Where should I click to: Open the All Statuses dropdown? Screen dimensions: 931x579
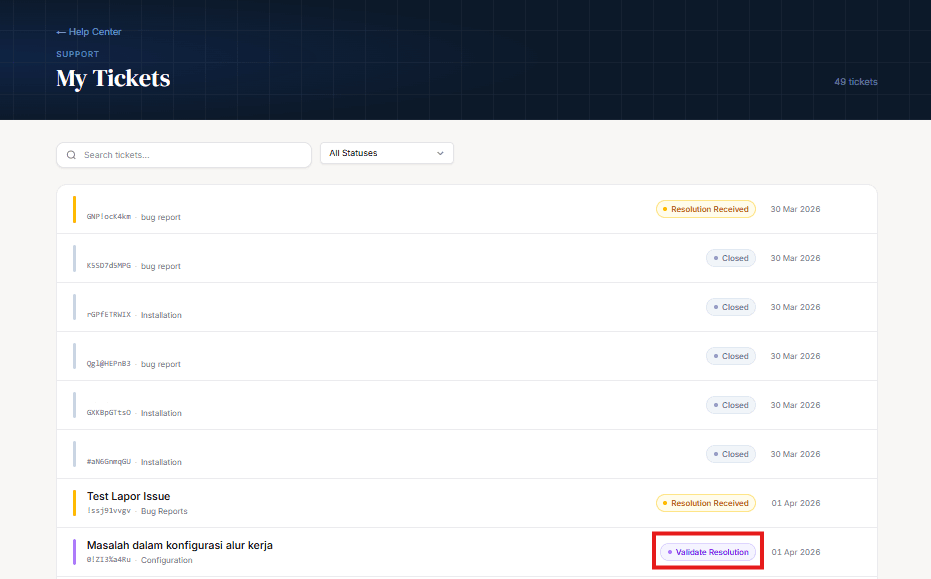coord(386,153)
